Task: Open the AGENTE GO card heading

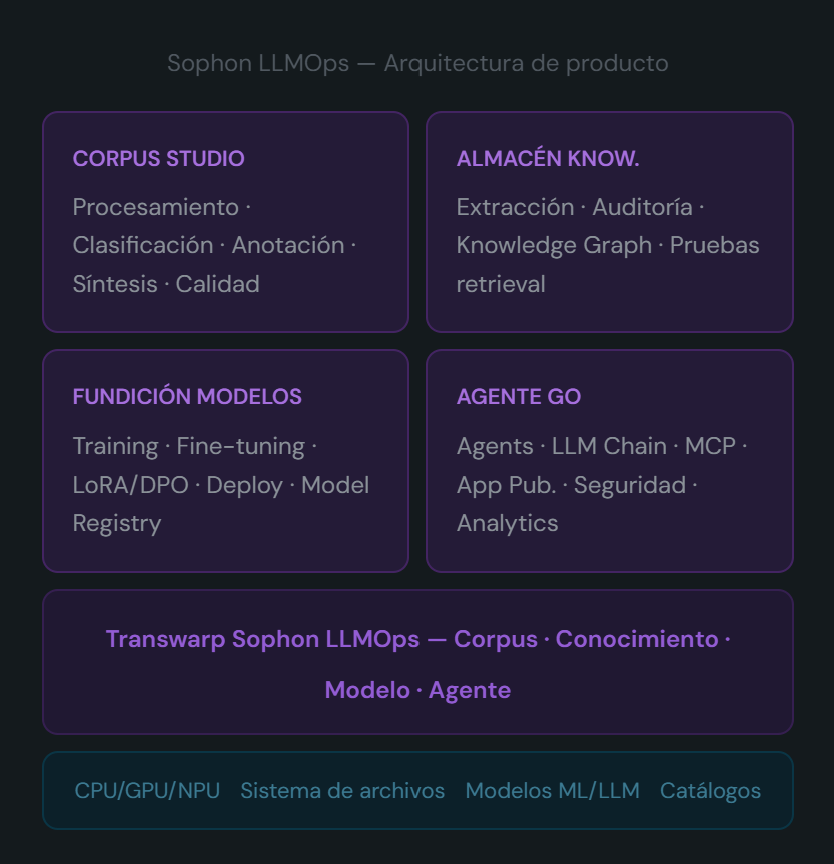Action: point(518,396)
